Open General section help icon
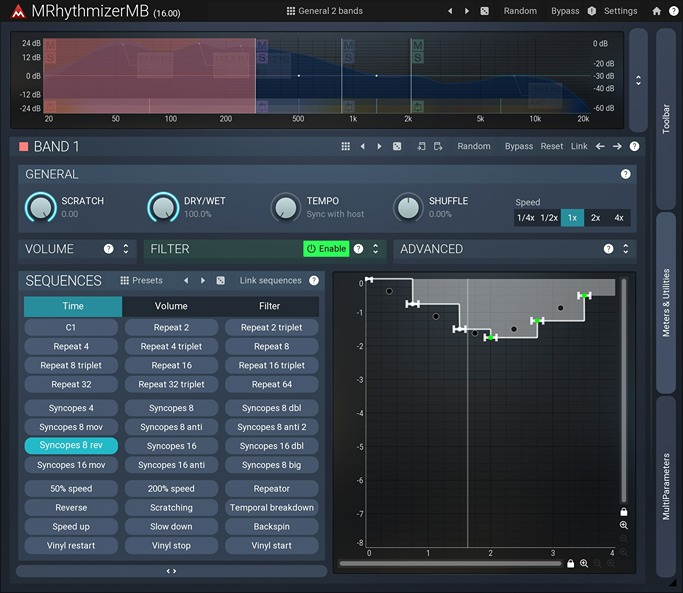Image resolution: width=683 pixels, height=593 pixels. click(626, 174)
